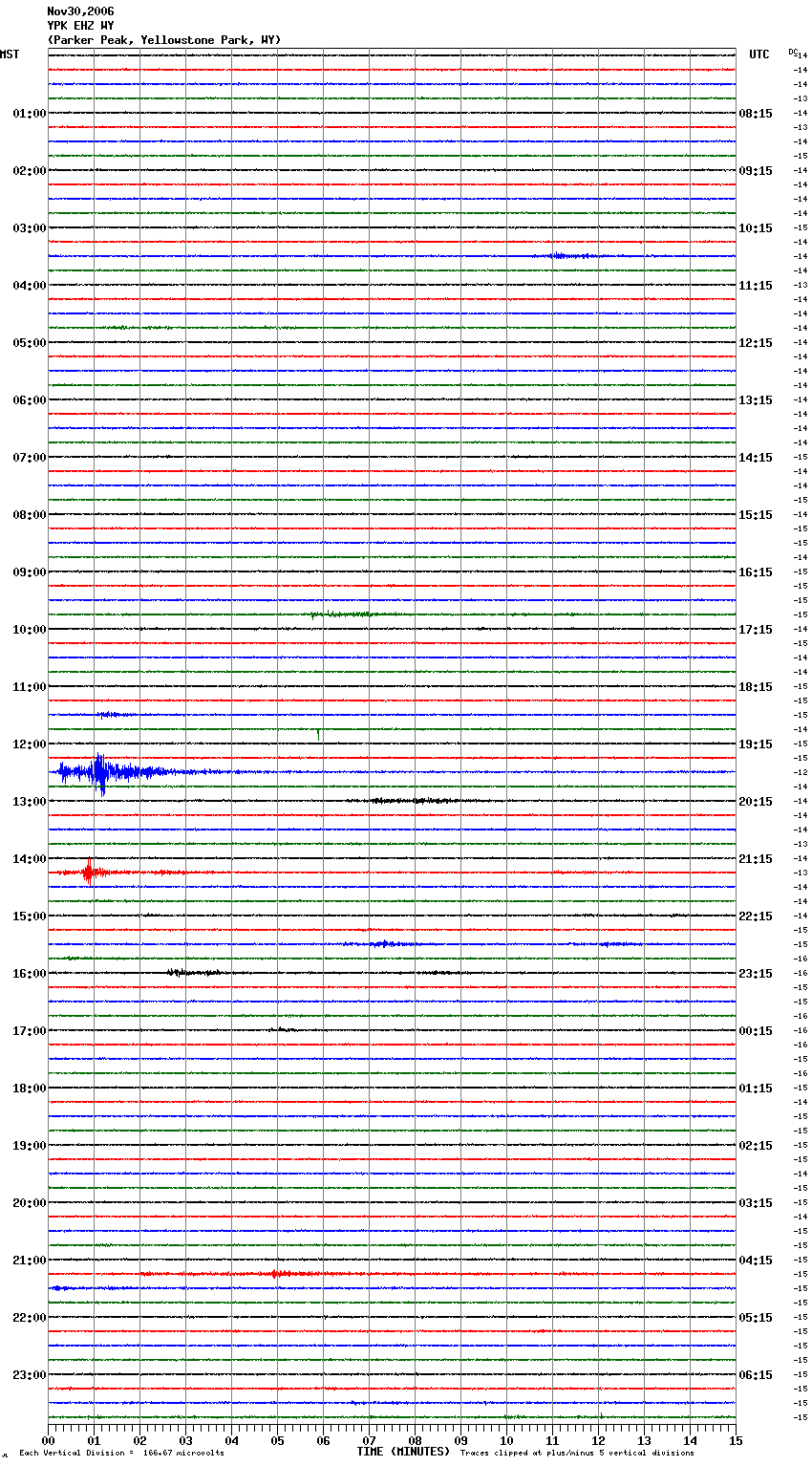The image size is (812, 1466).
Task: Select the 04:00 MST row label
Action: [30, 286]
